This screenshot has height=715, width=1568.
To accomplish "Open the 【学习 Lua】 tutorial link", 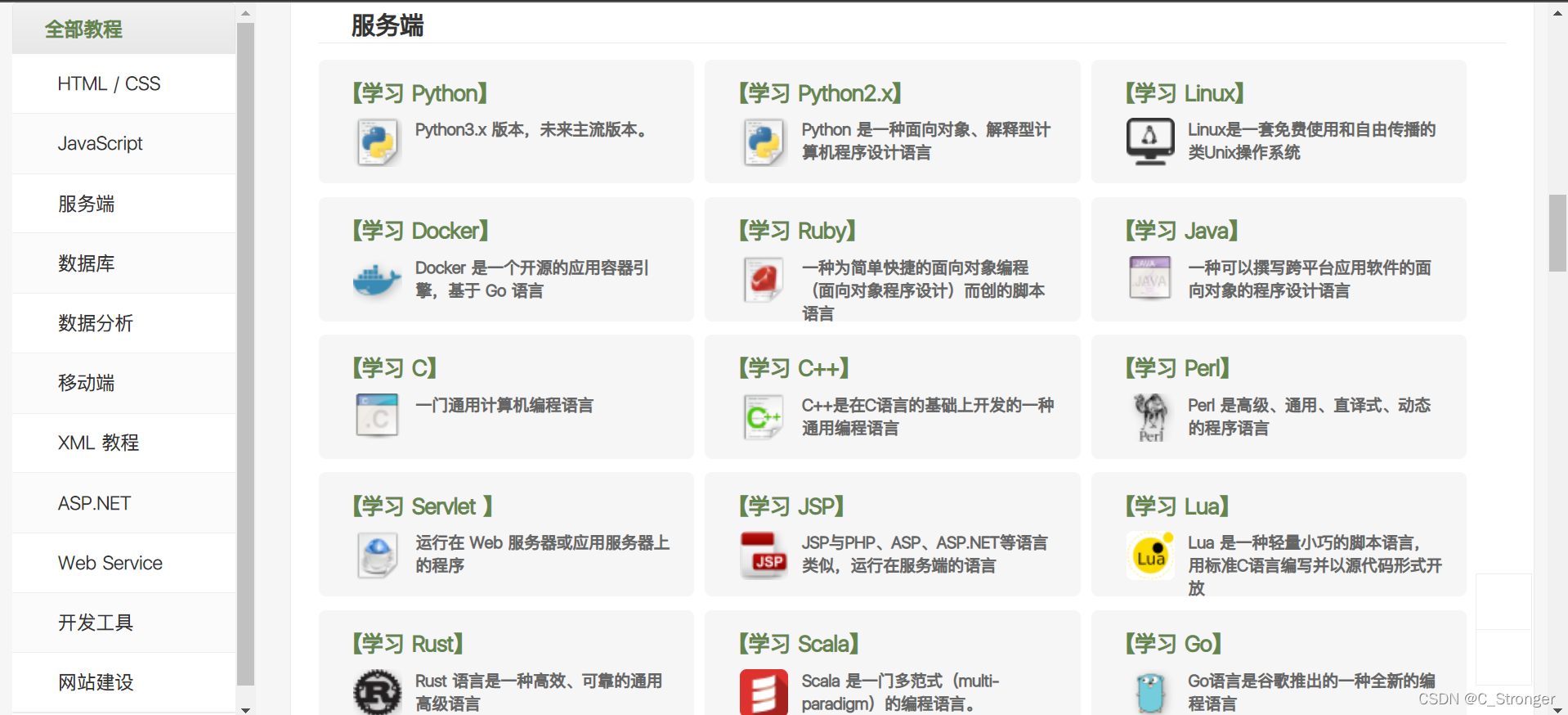I will tap(1177, 506).
